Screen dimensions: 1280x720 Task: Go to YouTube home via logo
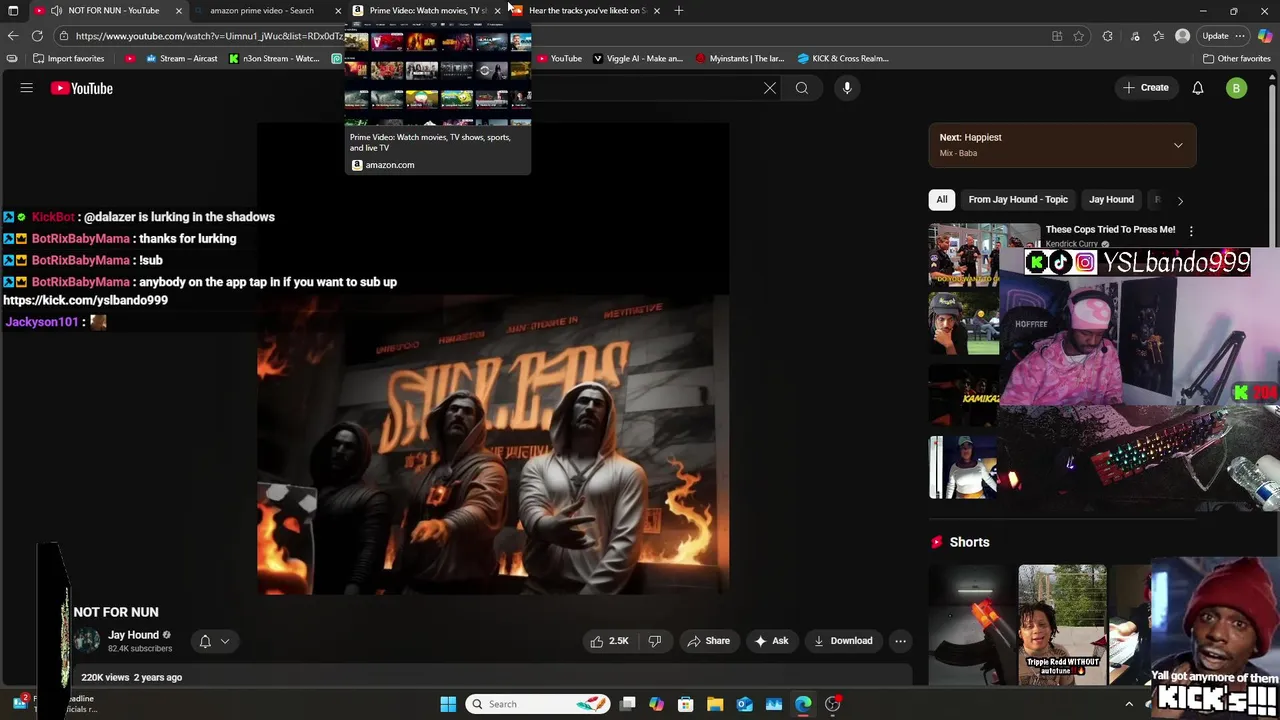pyautogui.click(x=82, y=88)
